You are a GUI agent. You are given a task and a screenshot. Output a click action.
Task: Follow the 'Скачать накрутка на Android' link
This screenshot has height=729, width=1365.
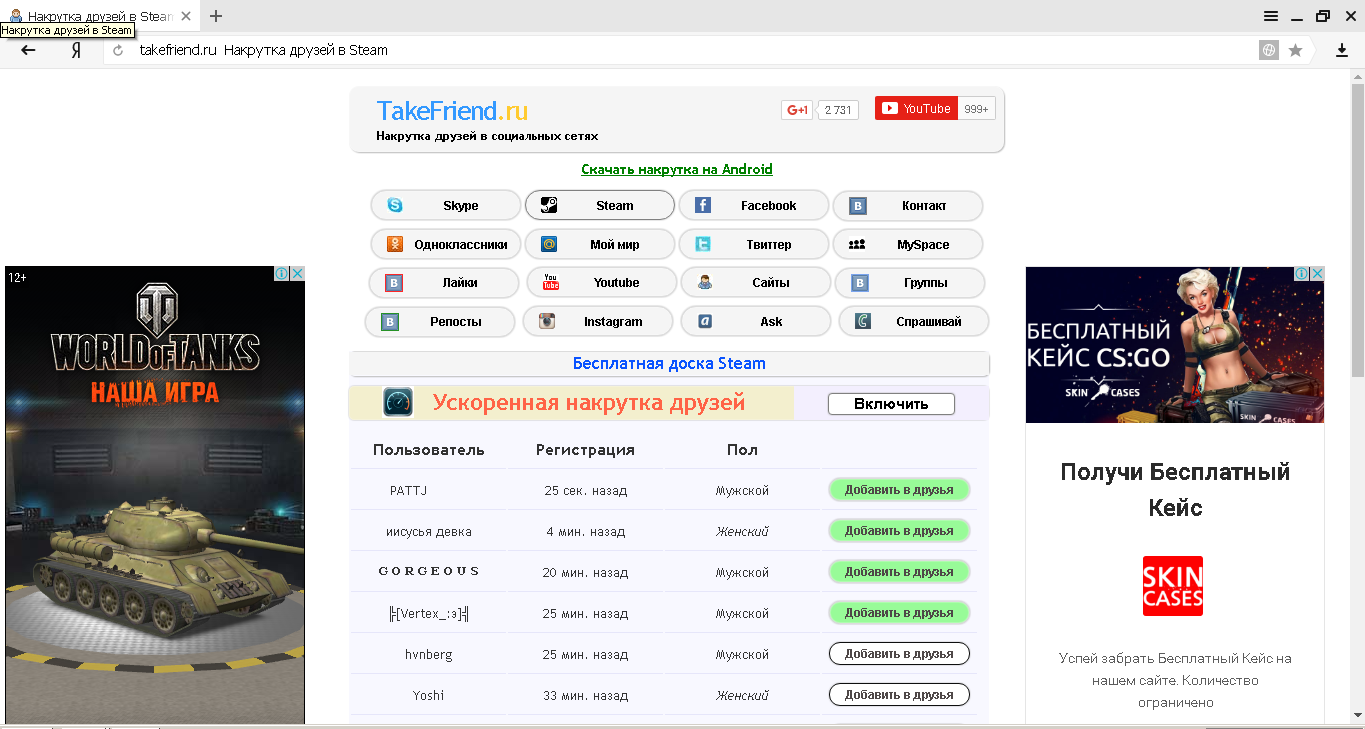(x=677, y=169)
